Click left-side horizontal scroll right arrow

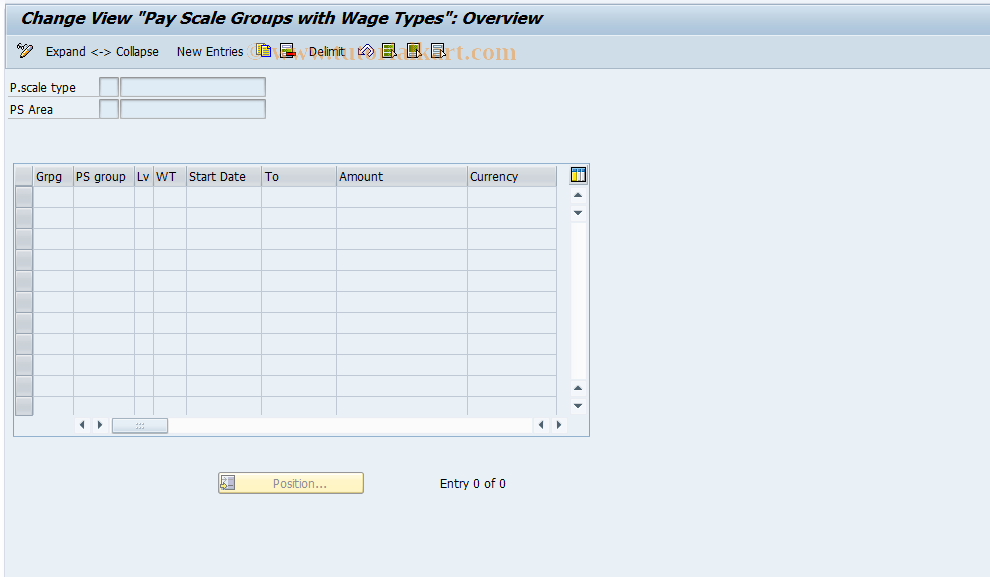(99, 425)
